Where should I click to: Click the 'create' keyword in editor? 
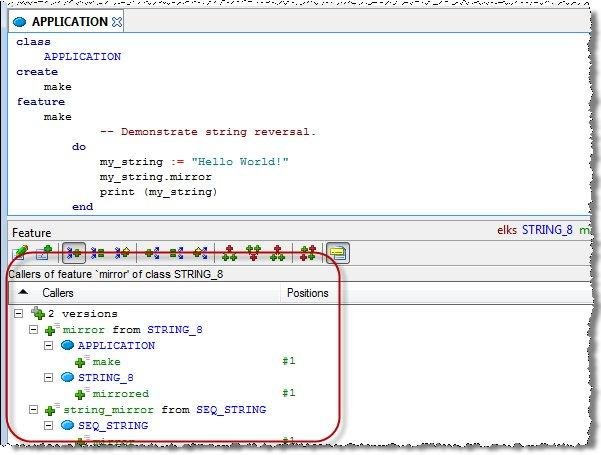pyautogui.click(x=37, y=72)
